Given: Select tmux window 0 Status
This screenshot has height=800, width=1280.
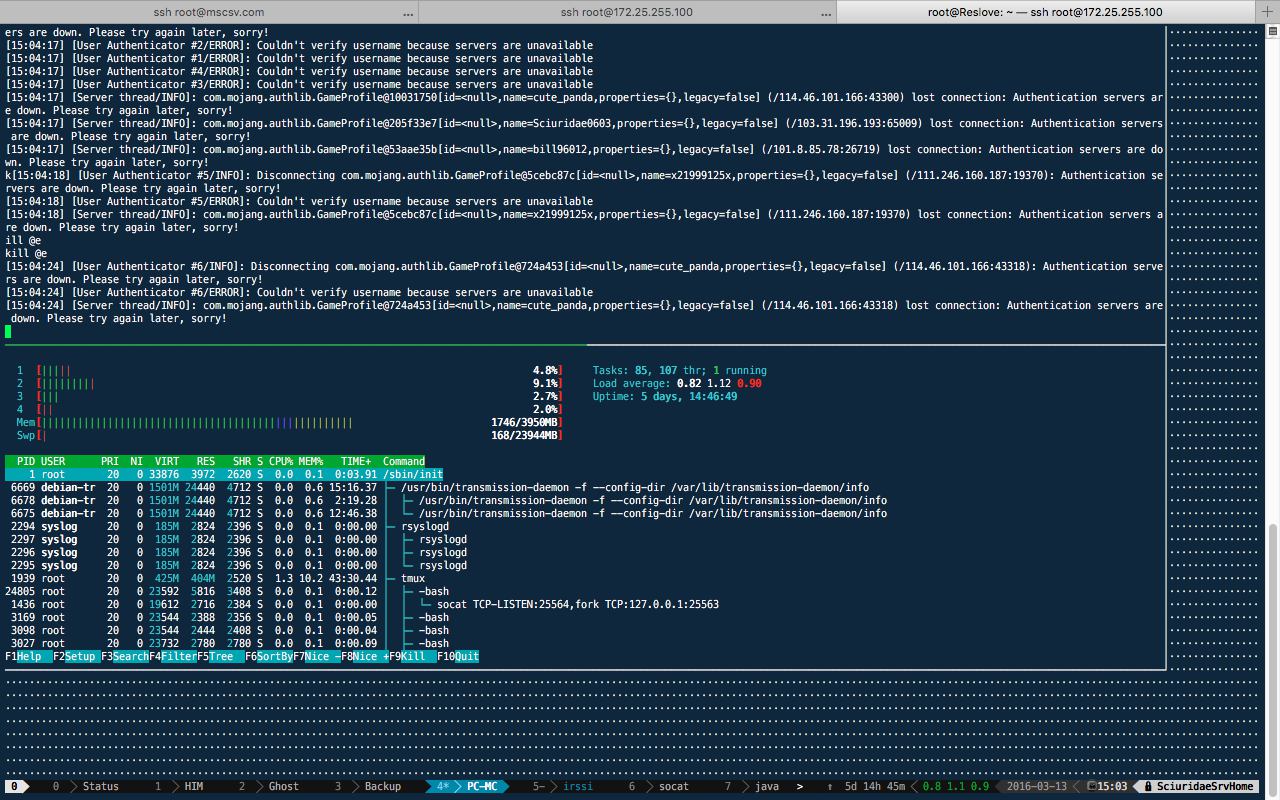Looking at the screenshot, I should click(86, 787).
